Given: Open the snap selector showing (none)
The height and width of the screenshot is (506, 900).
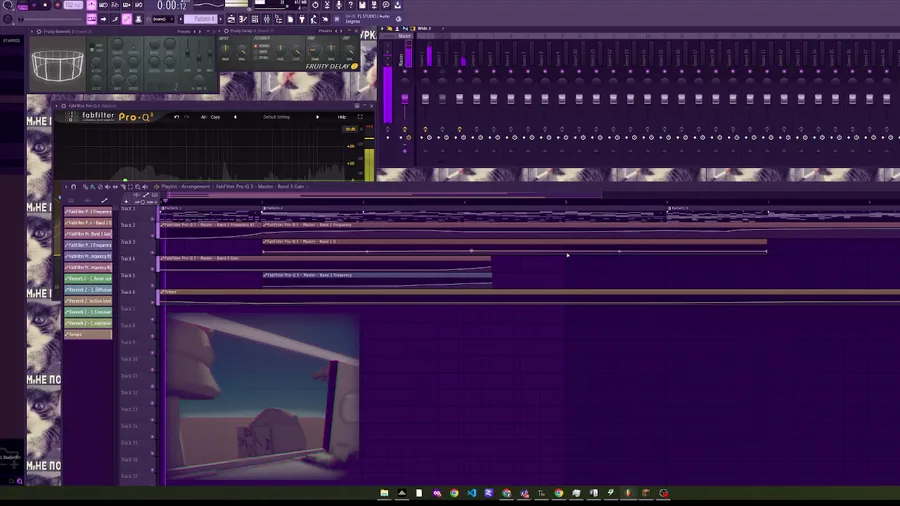Looking at the screenshot, I should click(162, 19).
